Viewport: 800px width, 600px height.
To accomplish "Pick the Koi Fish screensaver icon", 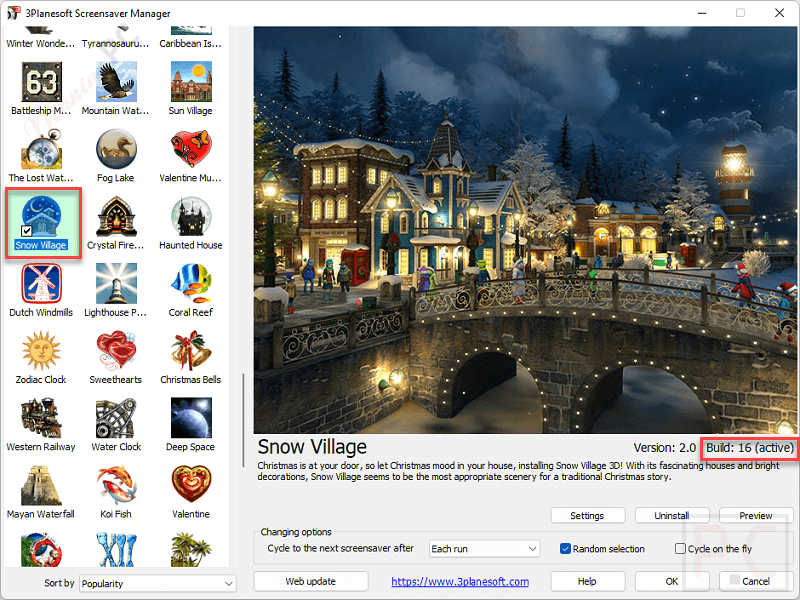I will (x=116, y=485).
